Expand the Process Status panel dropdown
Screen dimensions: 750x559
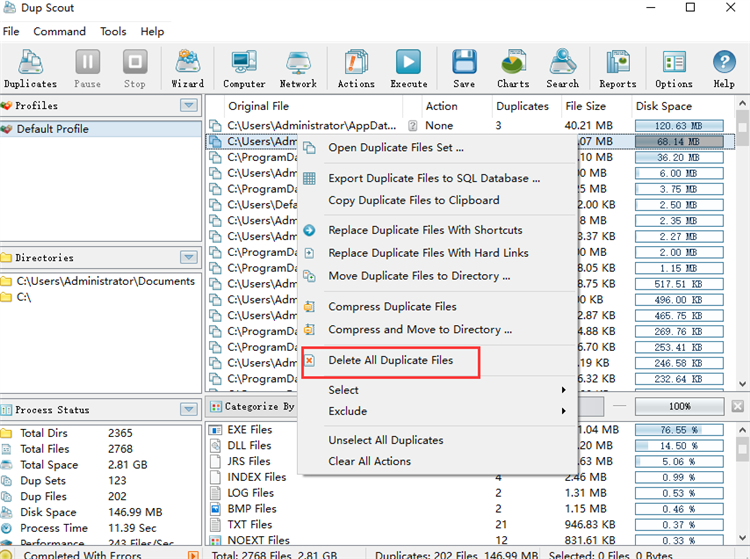[188, 410]
